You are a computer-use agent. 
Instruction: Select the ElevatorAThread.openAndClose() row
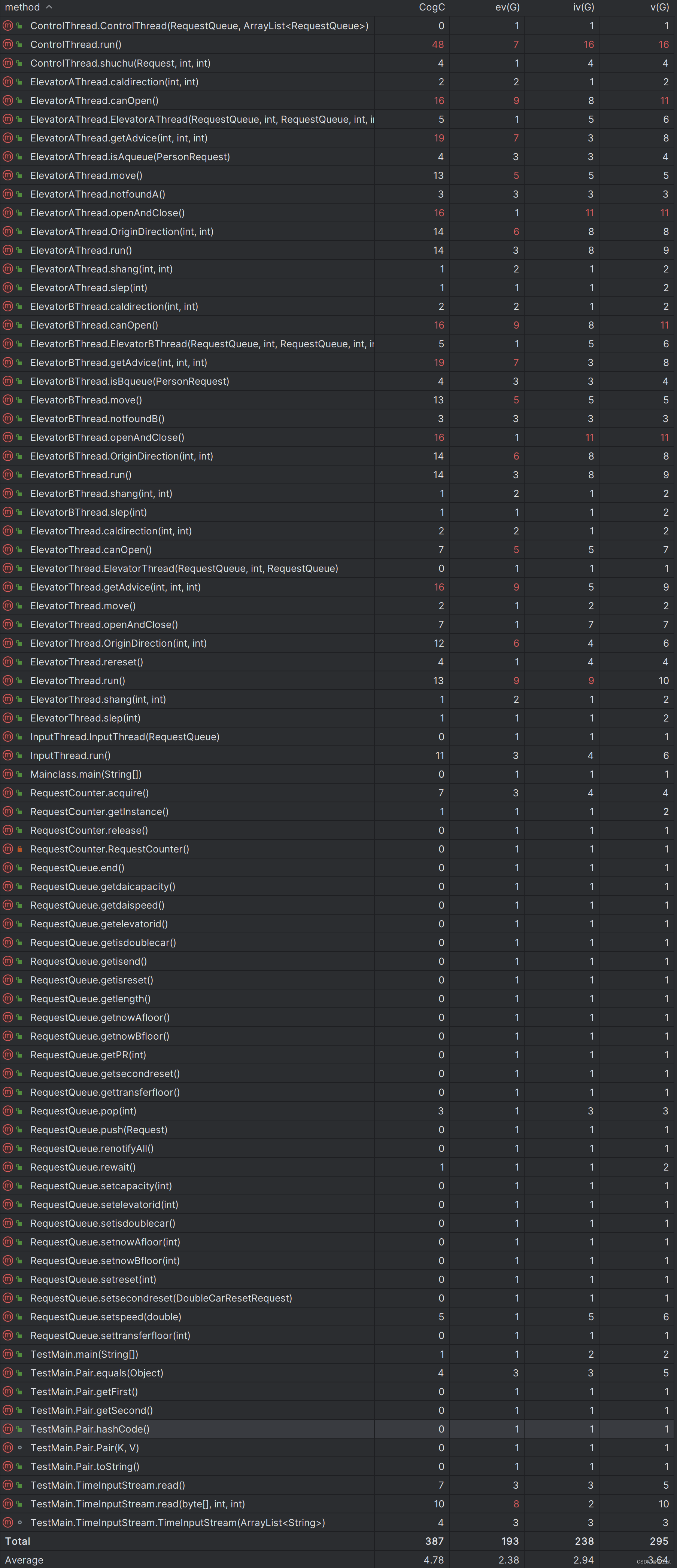point(338,213)
